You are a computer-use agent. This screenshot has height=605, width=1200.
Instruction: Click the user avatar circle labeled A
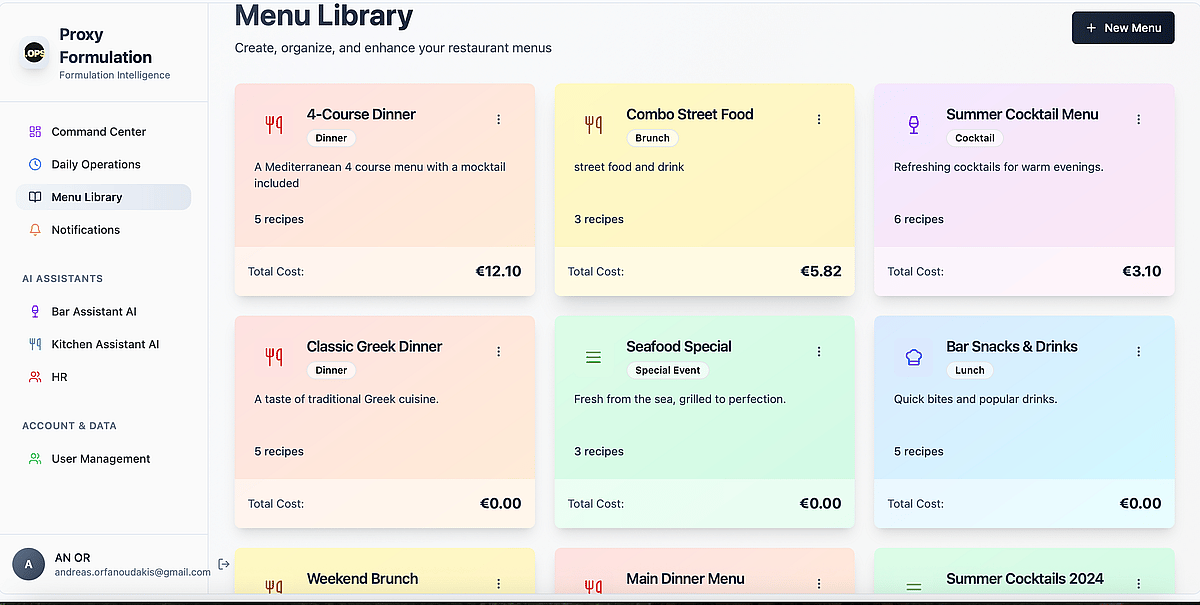[x=28, y=564]
